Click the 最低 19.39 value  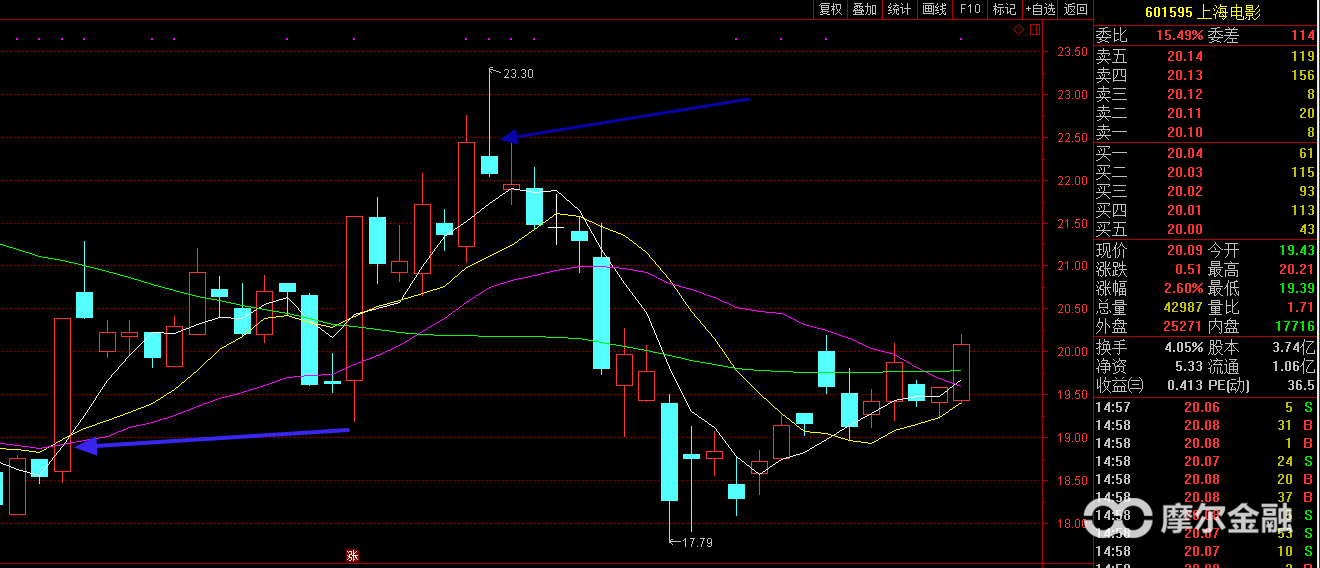pyautogui.click(x=1298, y=288)
